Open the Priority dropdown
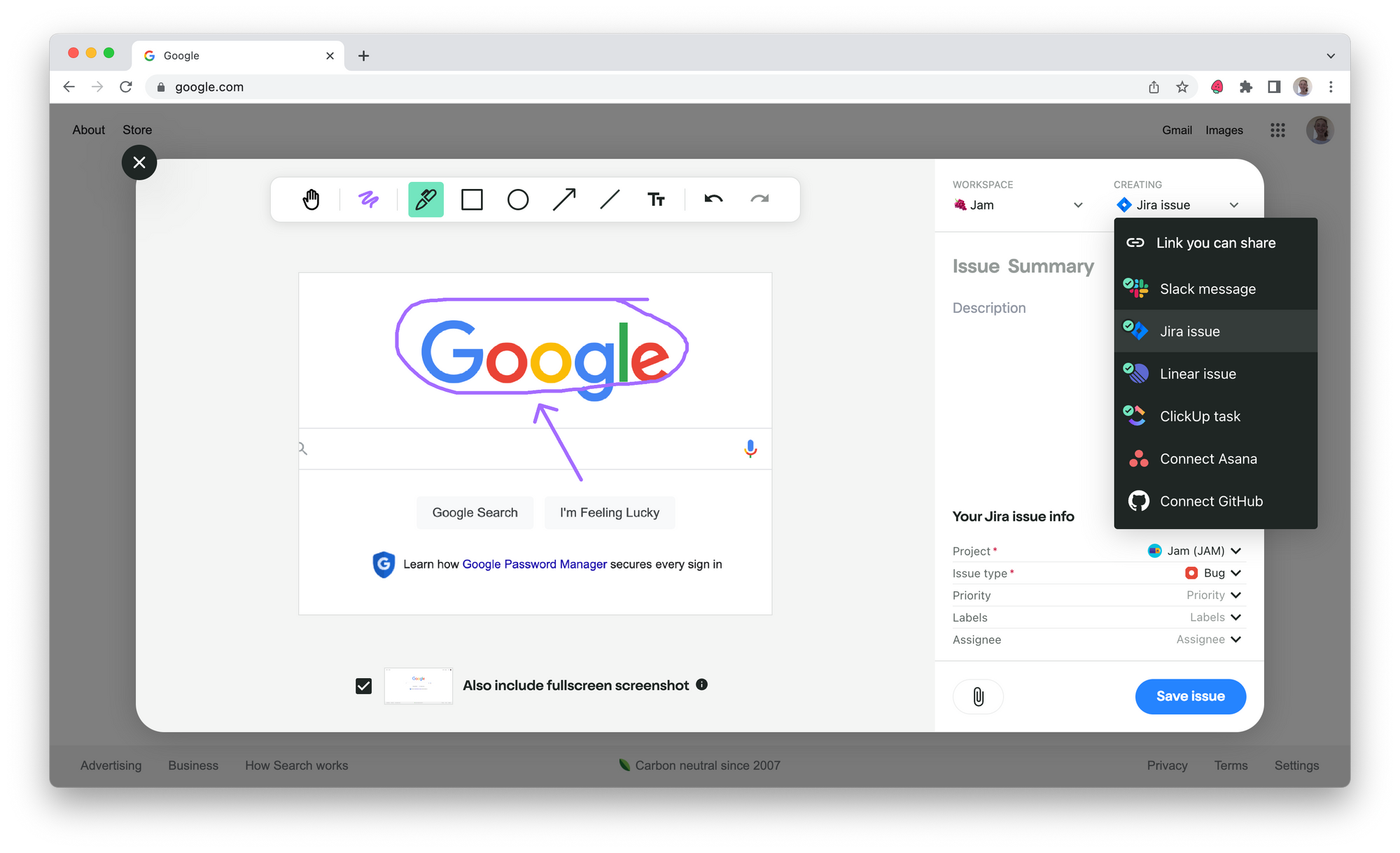1400x853 pixels. 1213,595
